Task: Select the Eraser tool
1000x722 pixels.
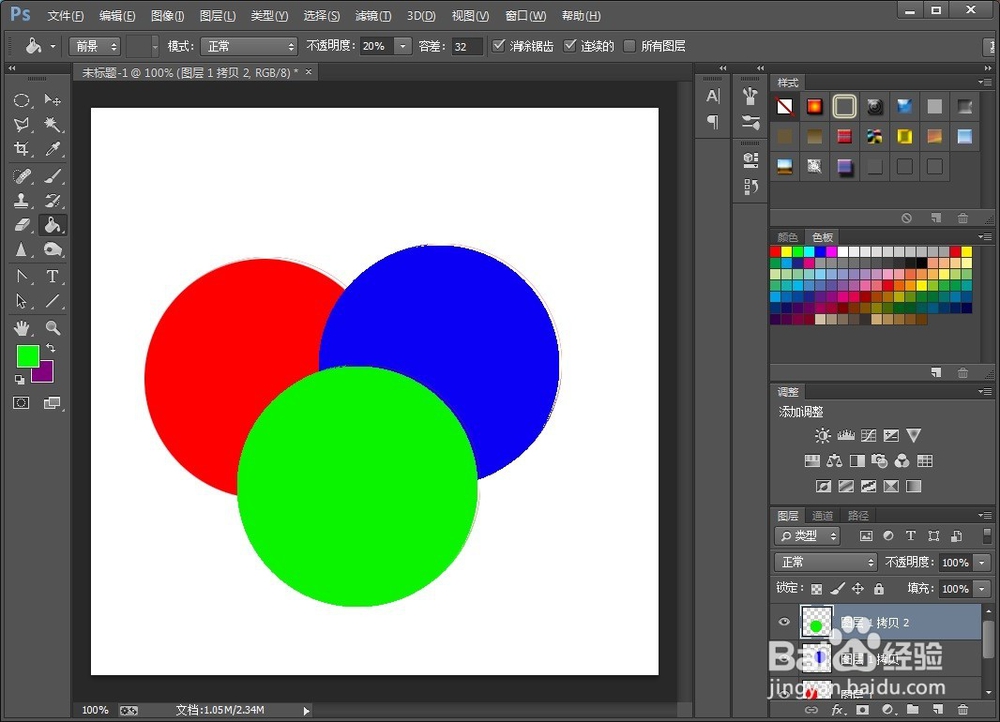Action: point(21,225)
